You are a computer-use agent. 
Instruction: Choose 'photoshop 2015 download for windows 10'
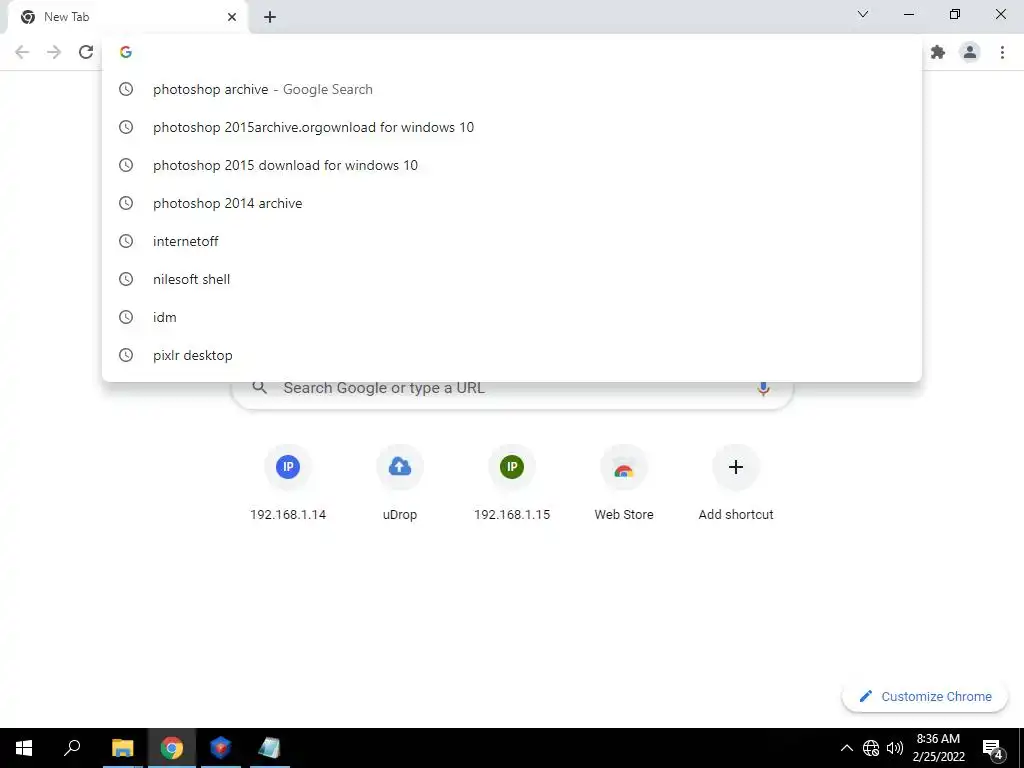point(512,165)
